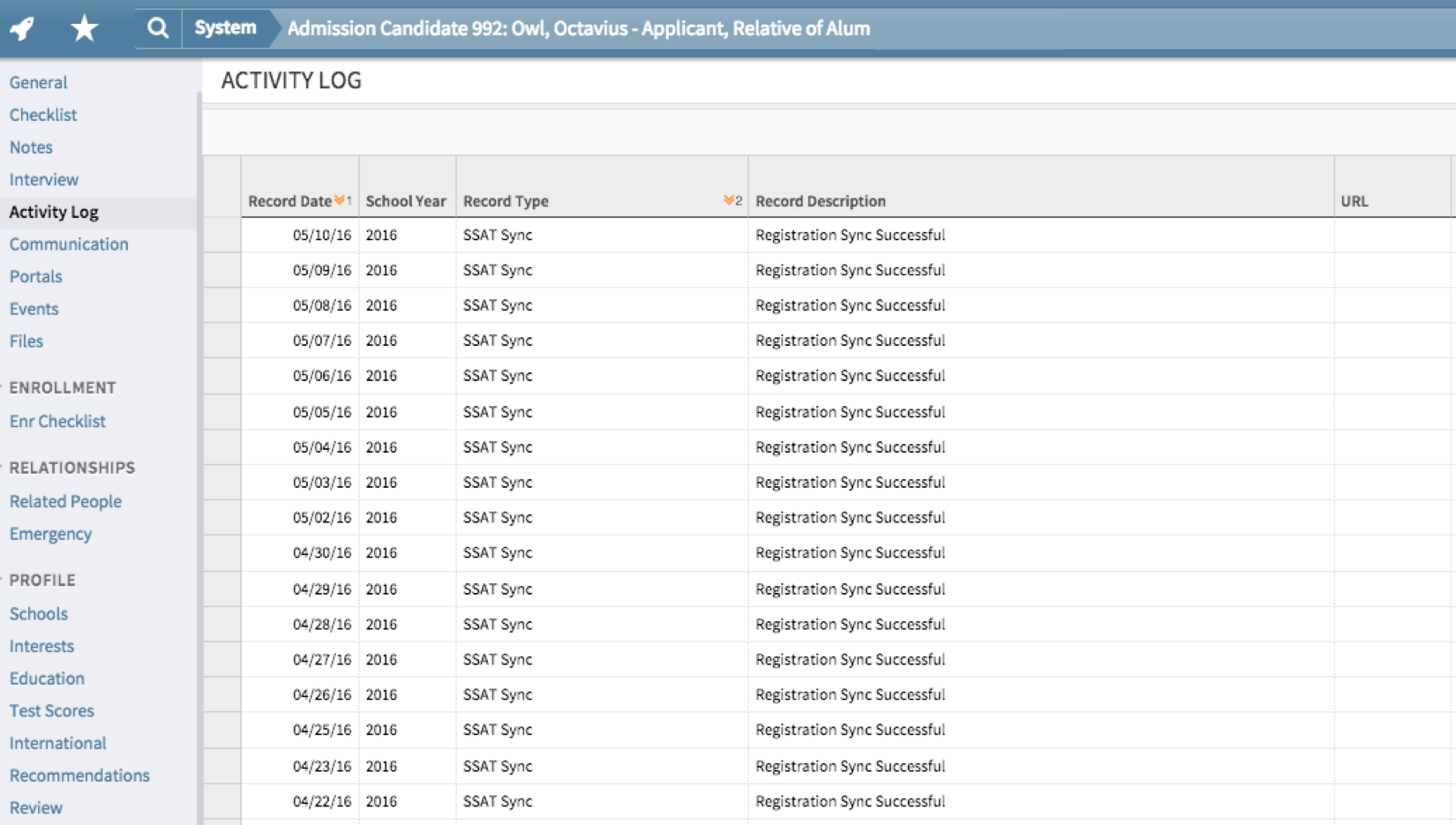The height and width of the screenshot is (825, 1456).
Task: Select row selector for 04/25/16 entry
Action: pyautogui.click(x=222, y=731)
